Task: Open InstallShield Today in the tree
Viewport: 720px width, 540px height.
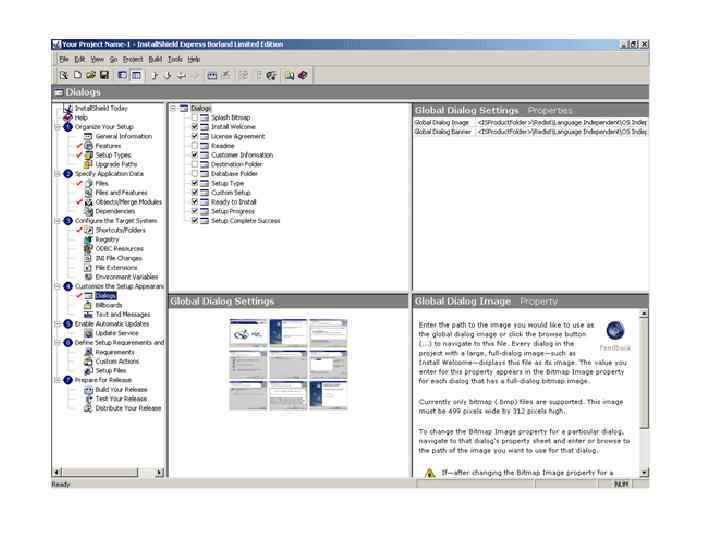Action: [x=101, y=108]
